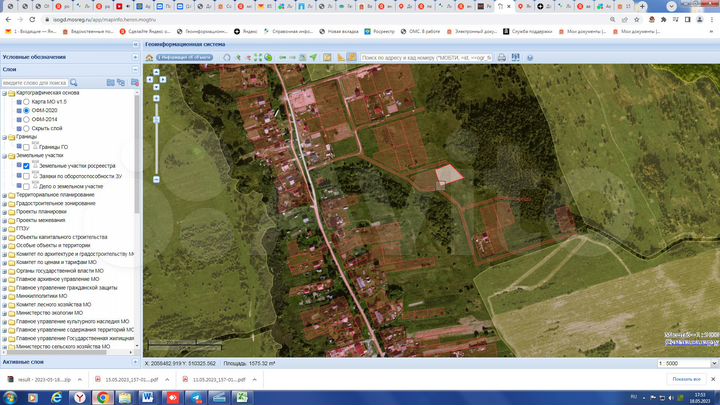
Task: Click the address and cadastral number search field
Action: click(425, 58)
